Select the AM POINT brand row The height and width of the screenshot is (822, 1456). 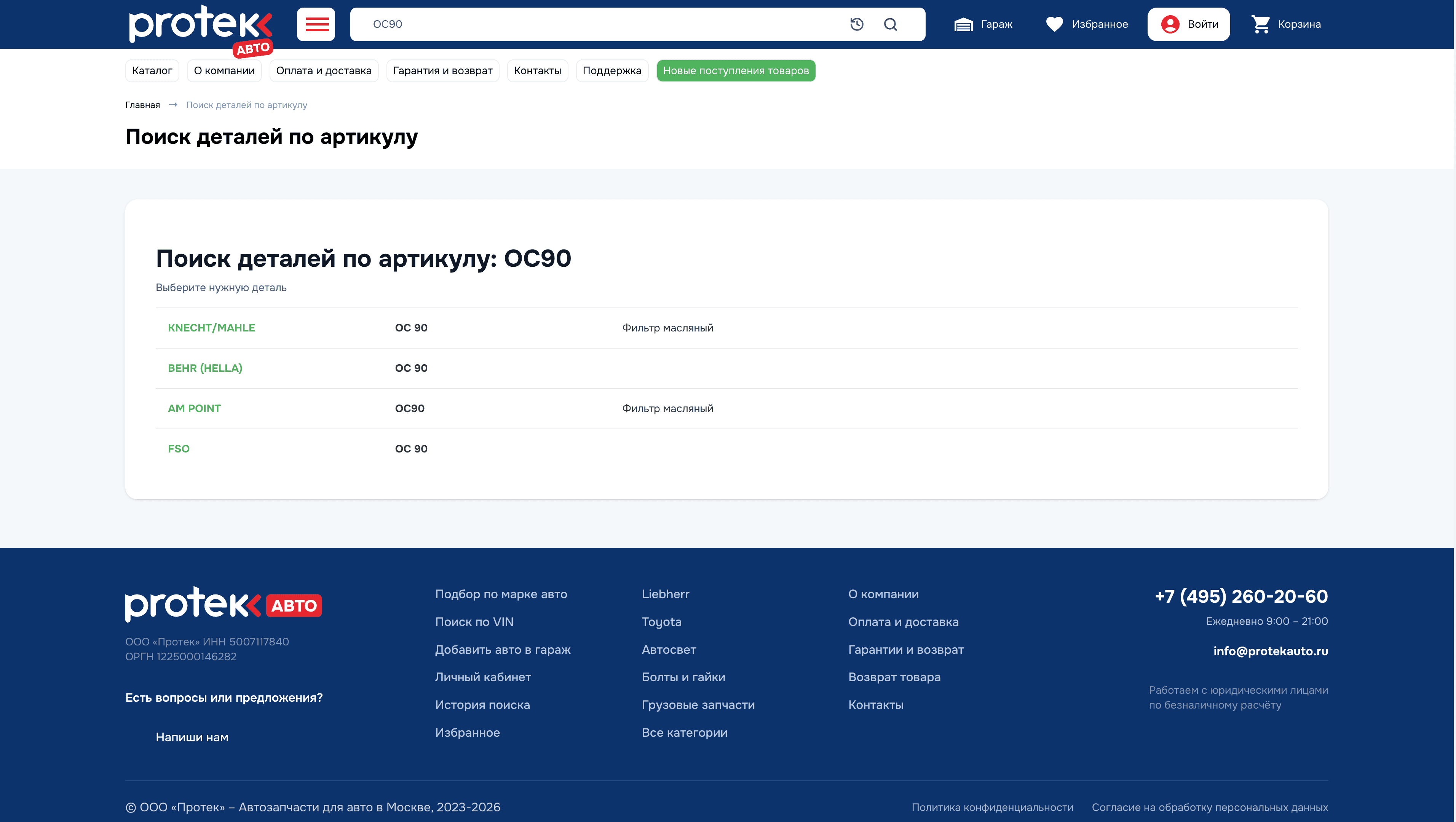pos(726,408)
